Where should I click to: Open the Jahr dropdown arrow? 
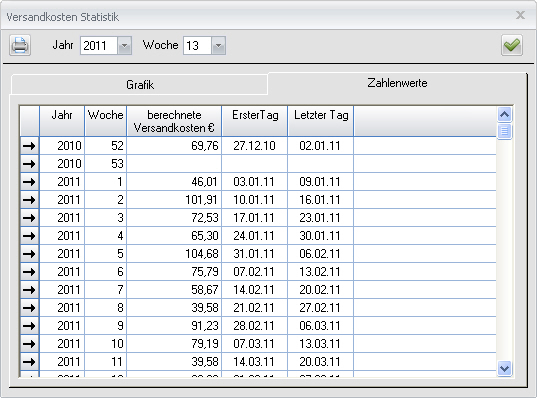(124, 45)
